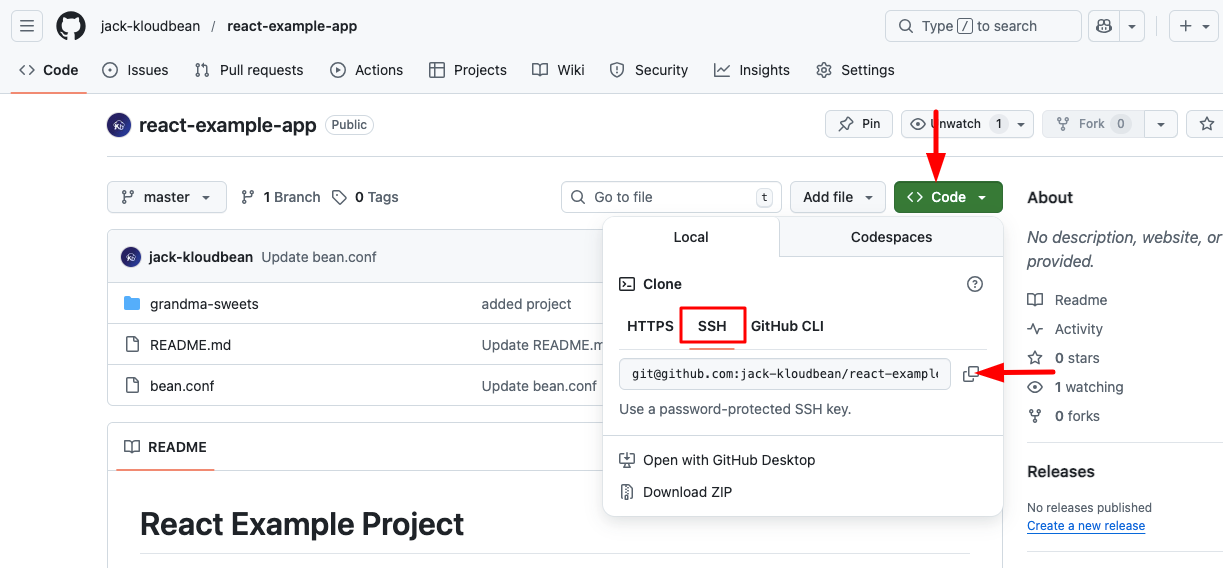Open the grandma-sweets folder
Image resolution: width=1223 pixels, height=568 pixels.
(x=204, y=304)
